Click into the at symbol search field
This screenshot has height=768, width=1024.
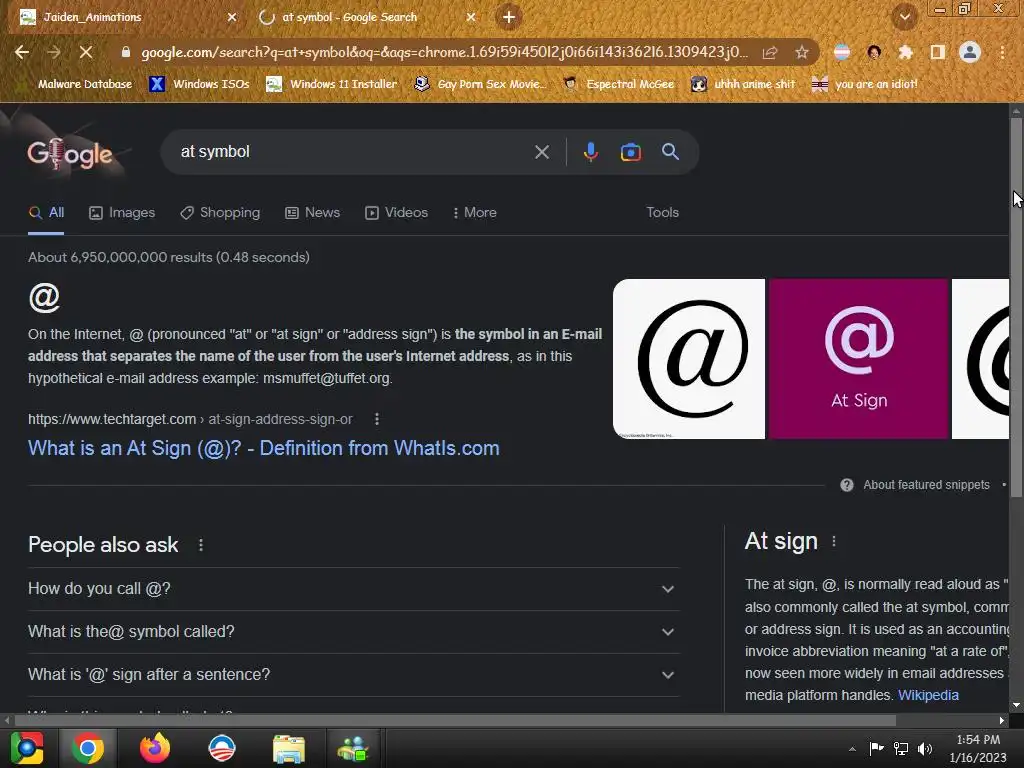click(353, 152)
